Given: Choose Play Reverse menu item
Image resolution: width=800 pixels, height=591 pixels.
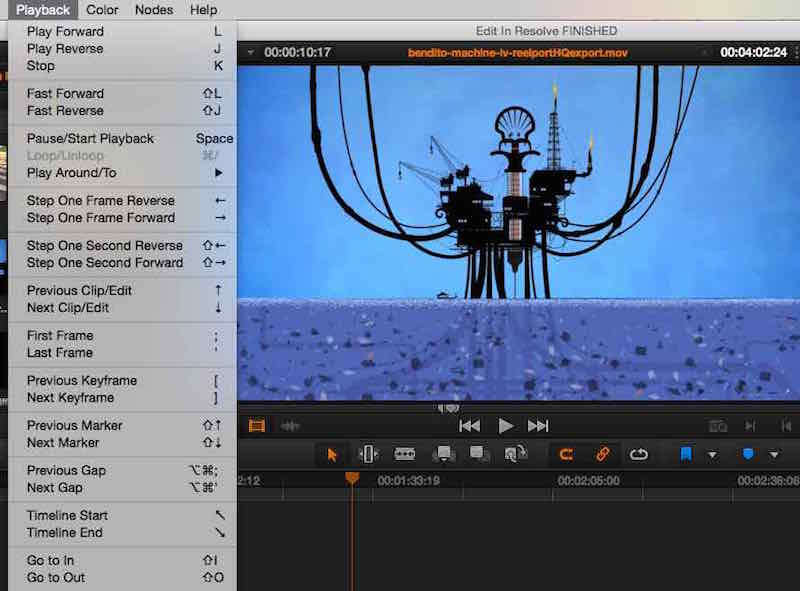Looking at the screenshot, I should (x=122, y=48).
